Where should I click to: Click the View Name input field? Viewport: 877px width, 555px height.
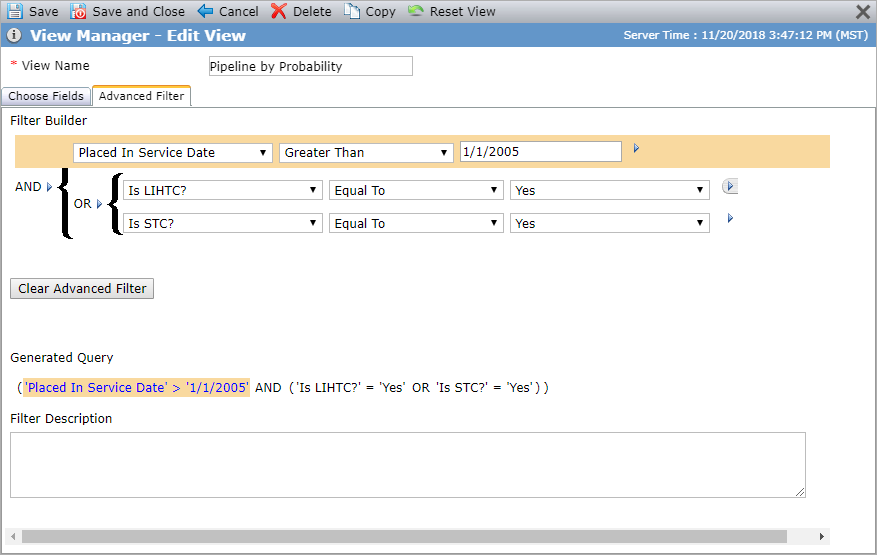310,66
